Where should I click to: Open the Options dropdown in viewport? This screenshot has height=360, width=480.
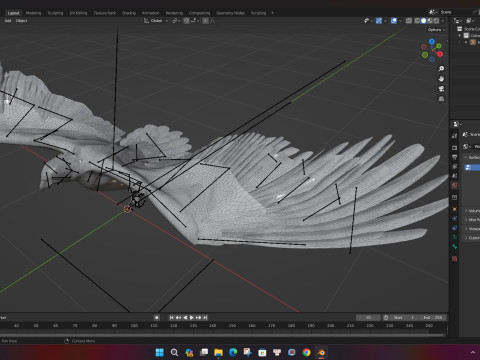[x=436, y=30]
